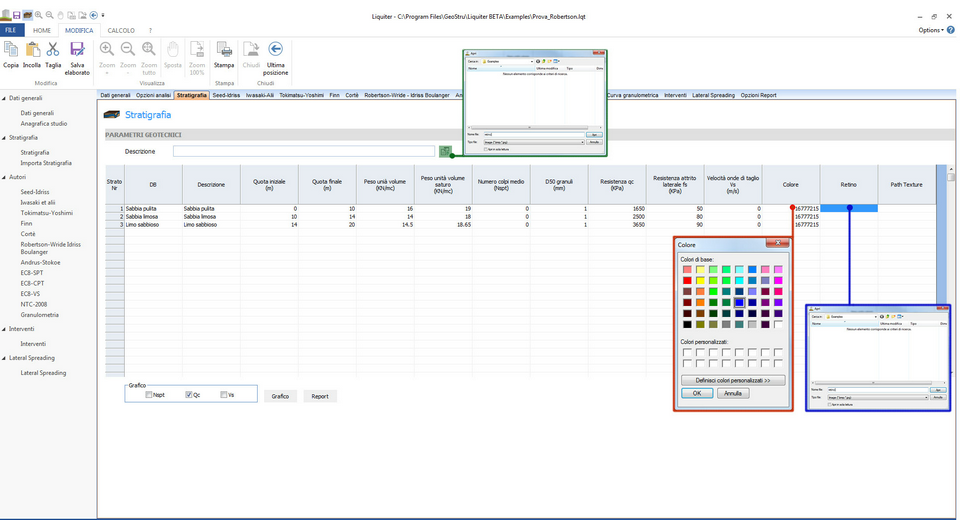This screenshot has height=520, width=960.
Task: Click the Path Texture column header
Action: pos(906,184)
